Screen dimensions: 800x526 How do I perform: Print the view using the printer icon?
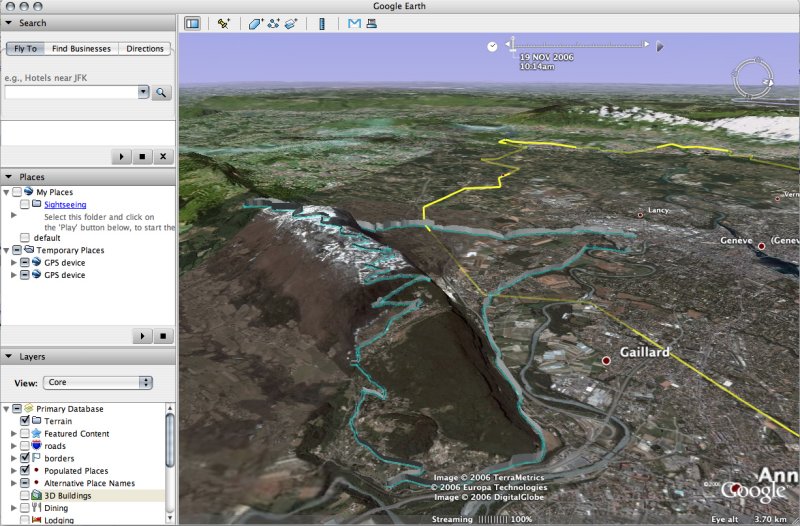coord(371,23)
